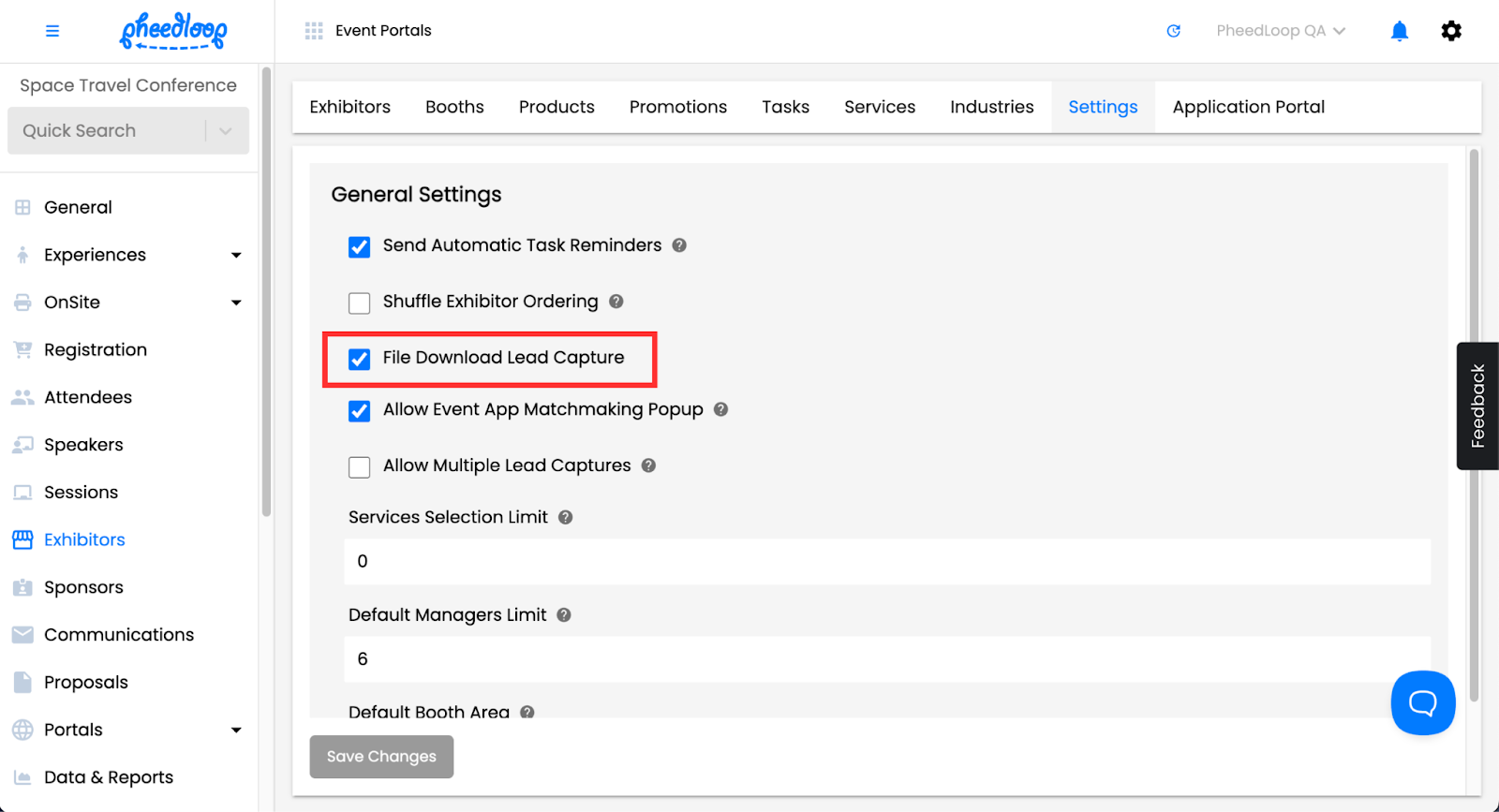Help icon beside Services Selection Limit
The width and height of the screenshot is (1499, 812).
[565, 517]
